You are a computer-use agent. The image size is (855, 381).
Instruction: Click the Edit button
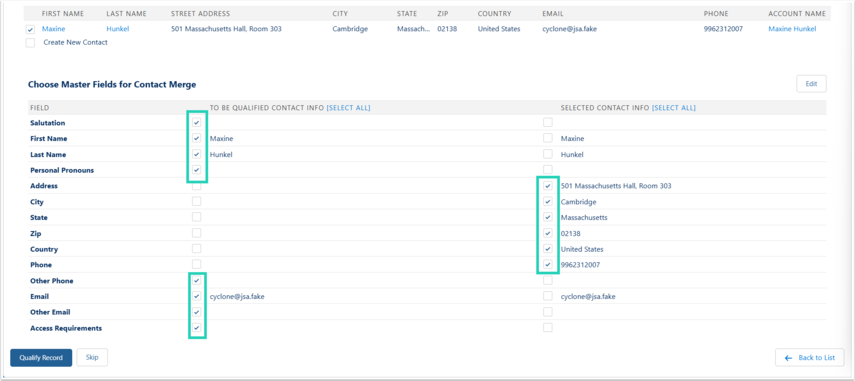pos(811,84)
